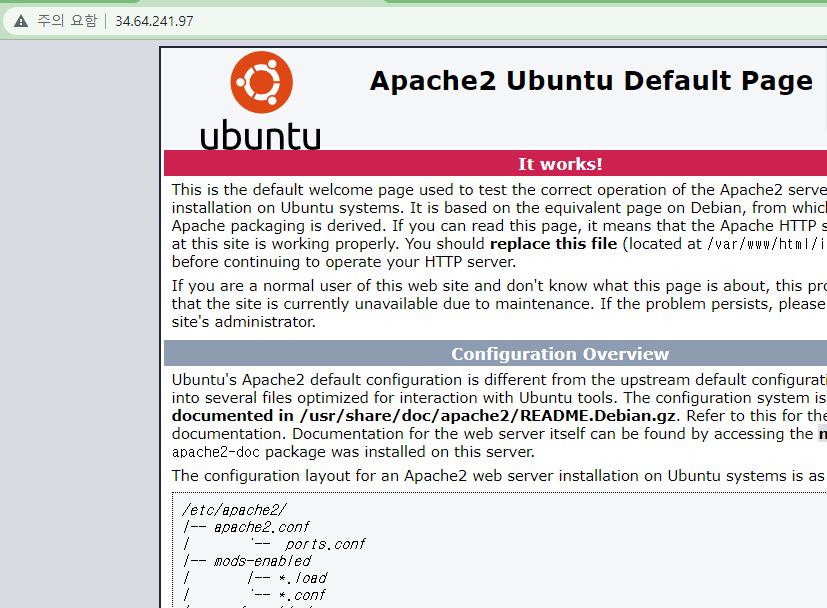The width and height of the screenshot is (827, 608).
Task: Click the 주의 요함 site info label
Action: (67, 21)
